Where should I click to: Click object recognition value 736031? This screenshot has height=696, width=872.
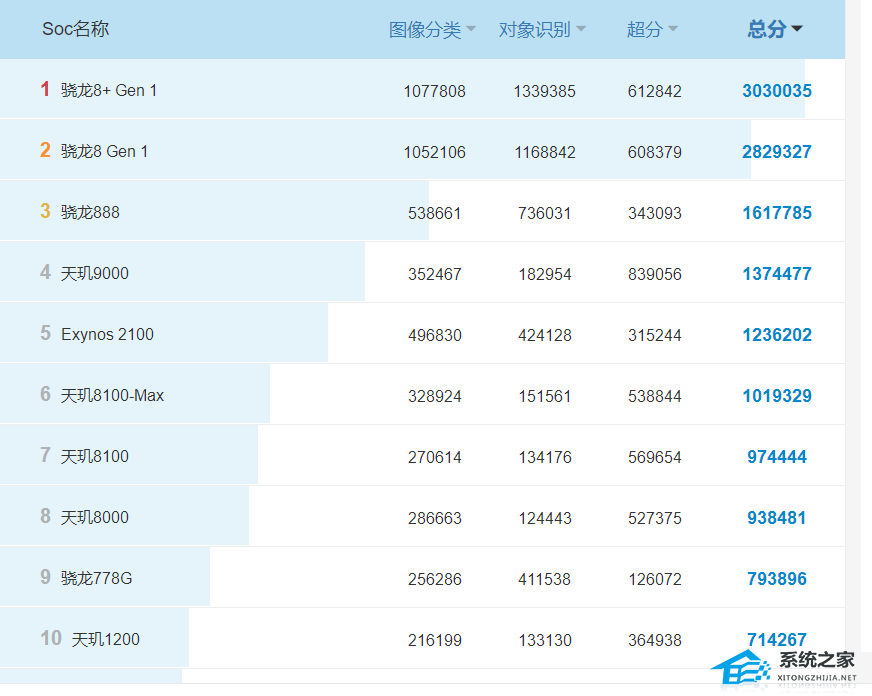[x=544, y=213]
